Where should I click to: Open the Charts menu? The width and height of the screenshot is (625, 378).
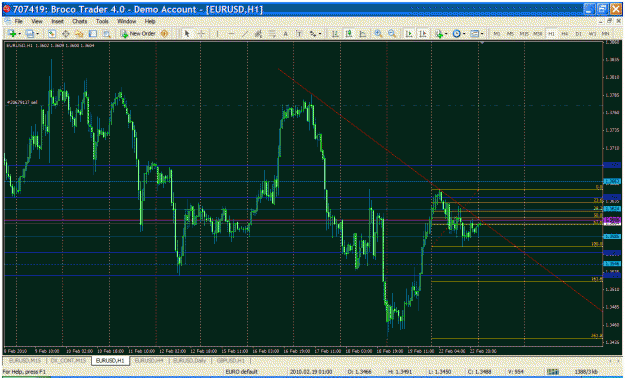pyautogui.click(x=79, y=21)
